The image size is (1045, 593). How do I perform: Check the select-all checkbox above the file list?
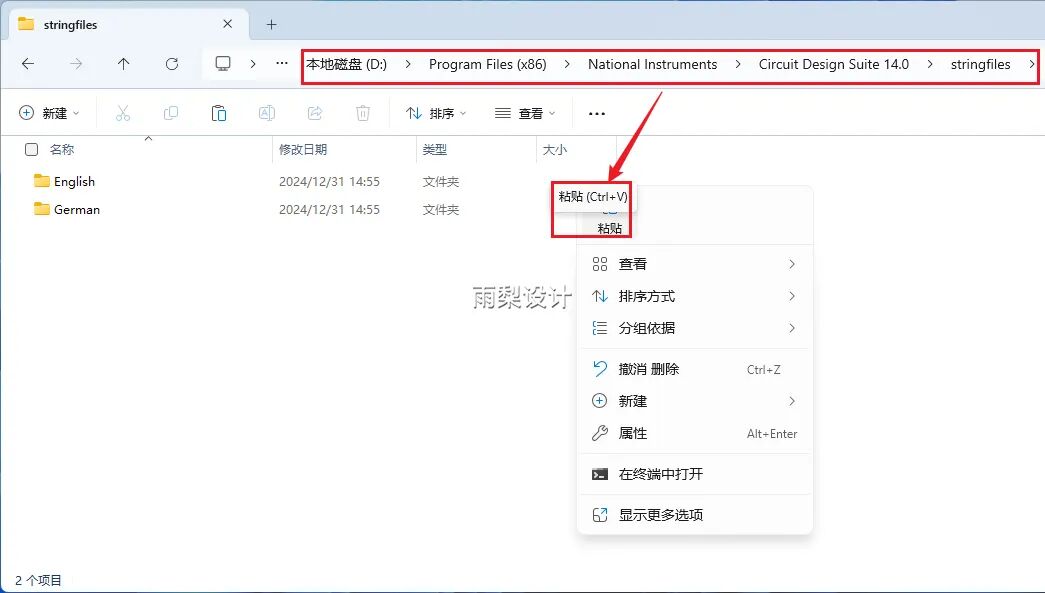pyautogui.click(x=31, y=148)
